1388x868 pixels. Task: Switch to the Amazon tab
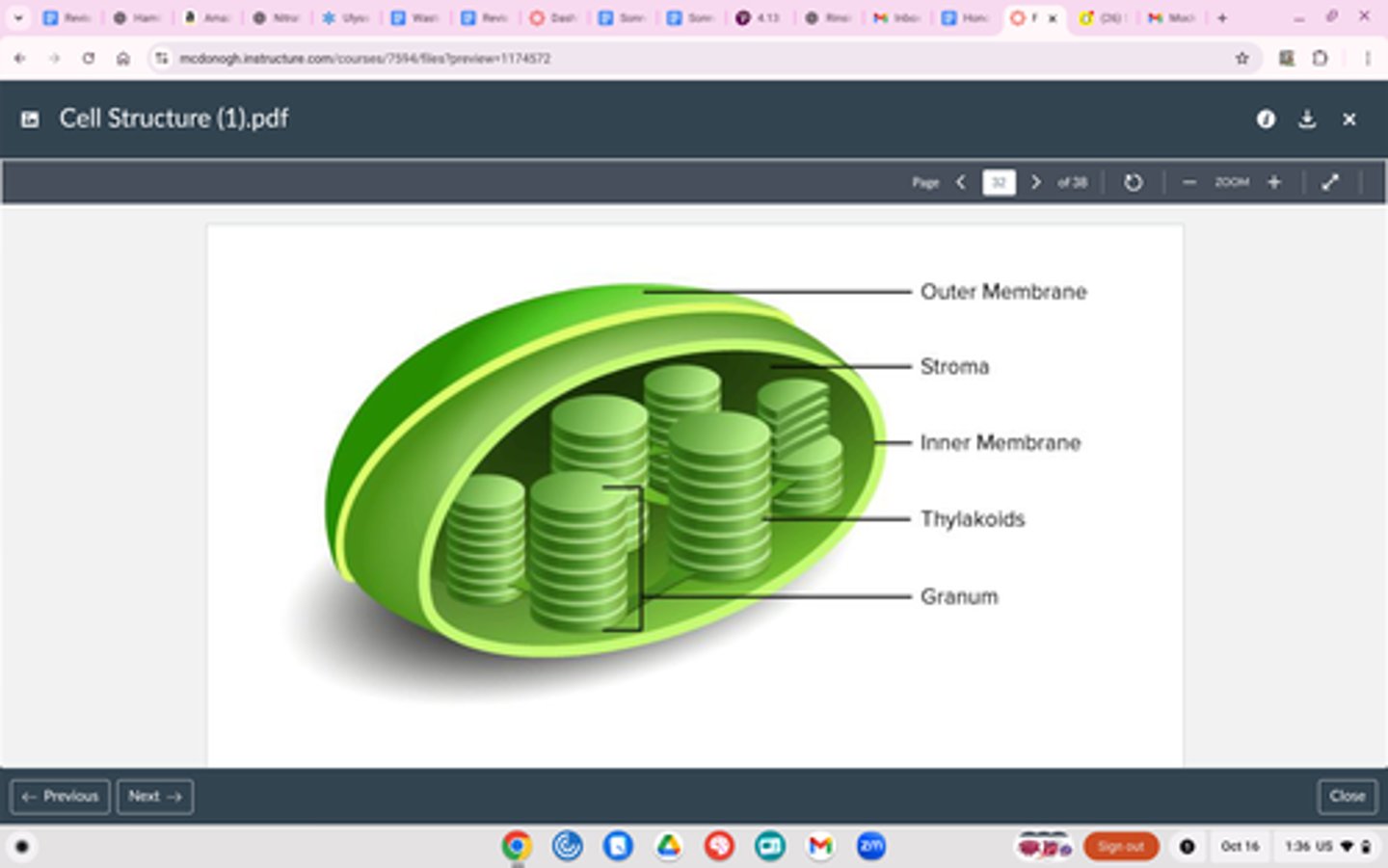click(x=206, y=17)
